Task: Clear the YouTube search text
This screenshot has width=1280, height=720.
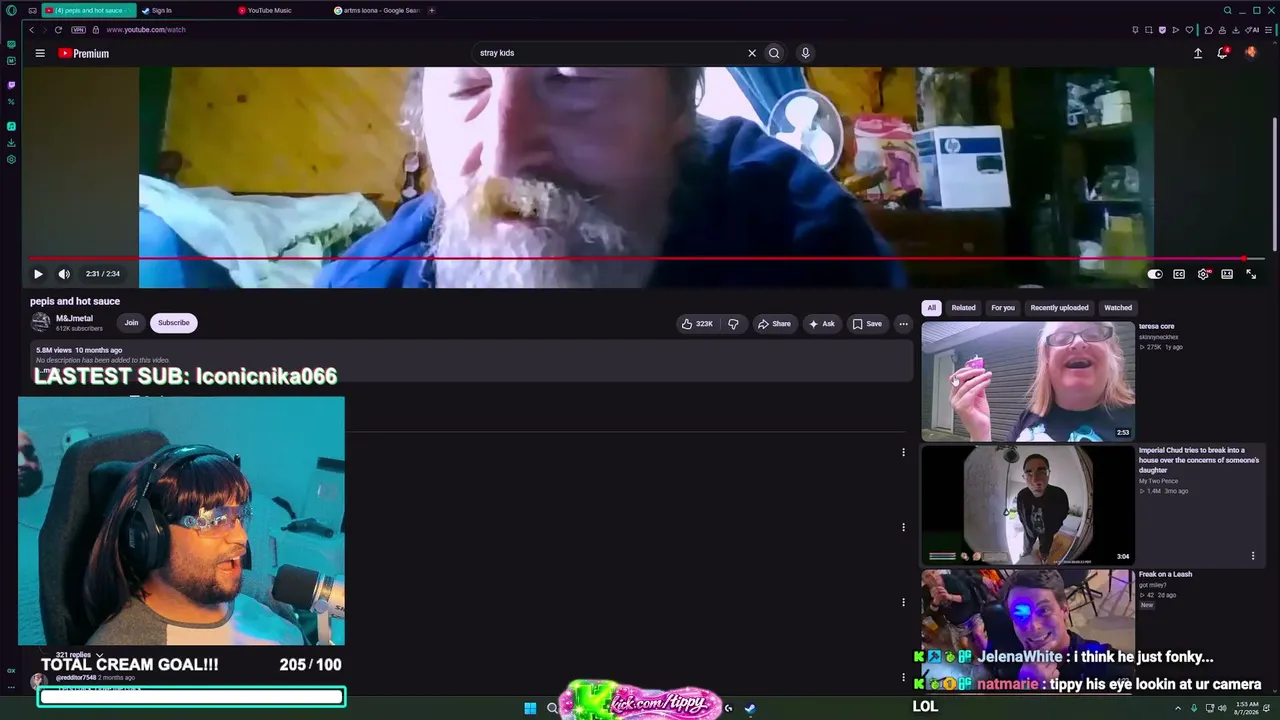Action: [x=752, y=53]
